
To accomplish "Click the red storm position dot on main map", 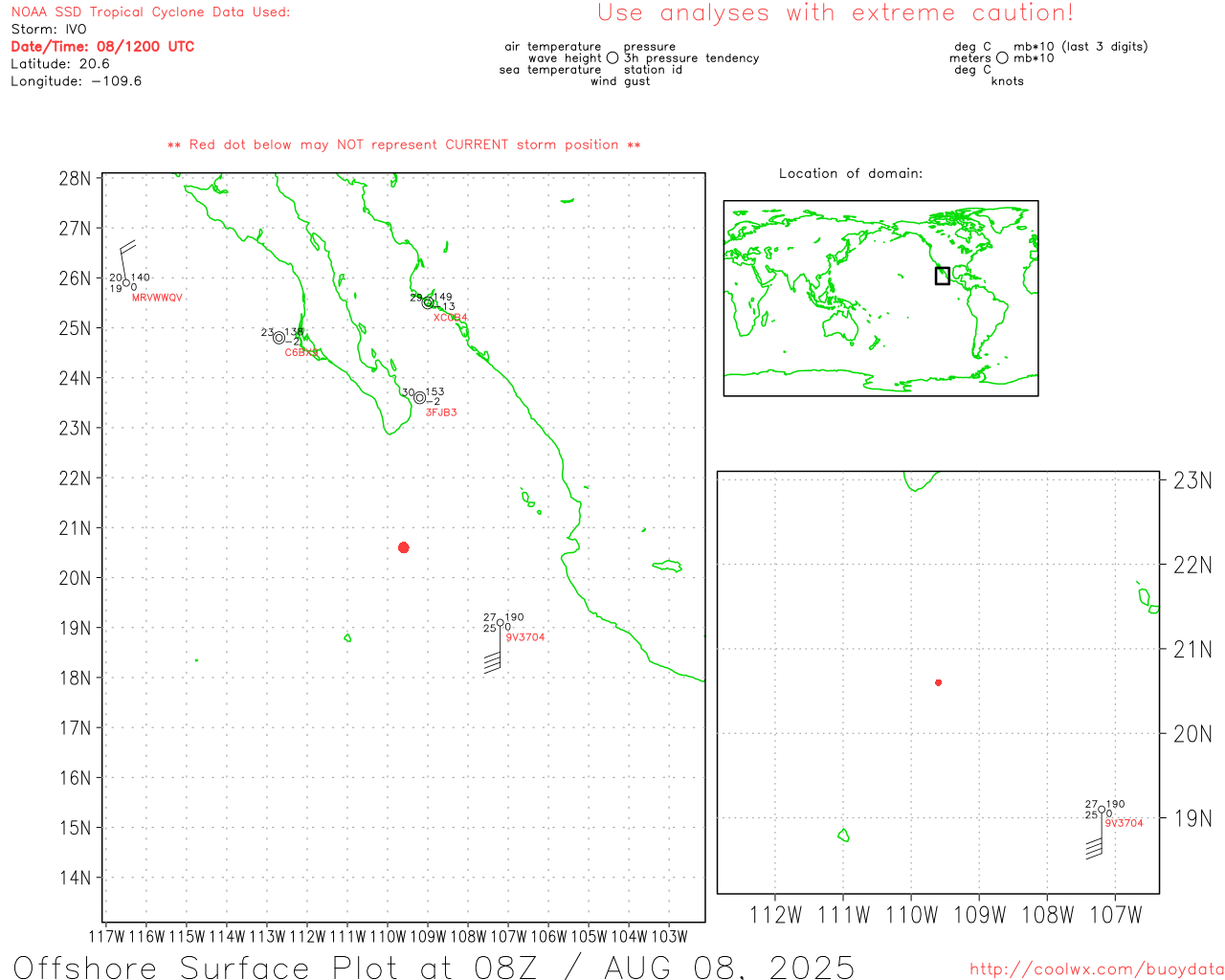I will click(403, 547).
